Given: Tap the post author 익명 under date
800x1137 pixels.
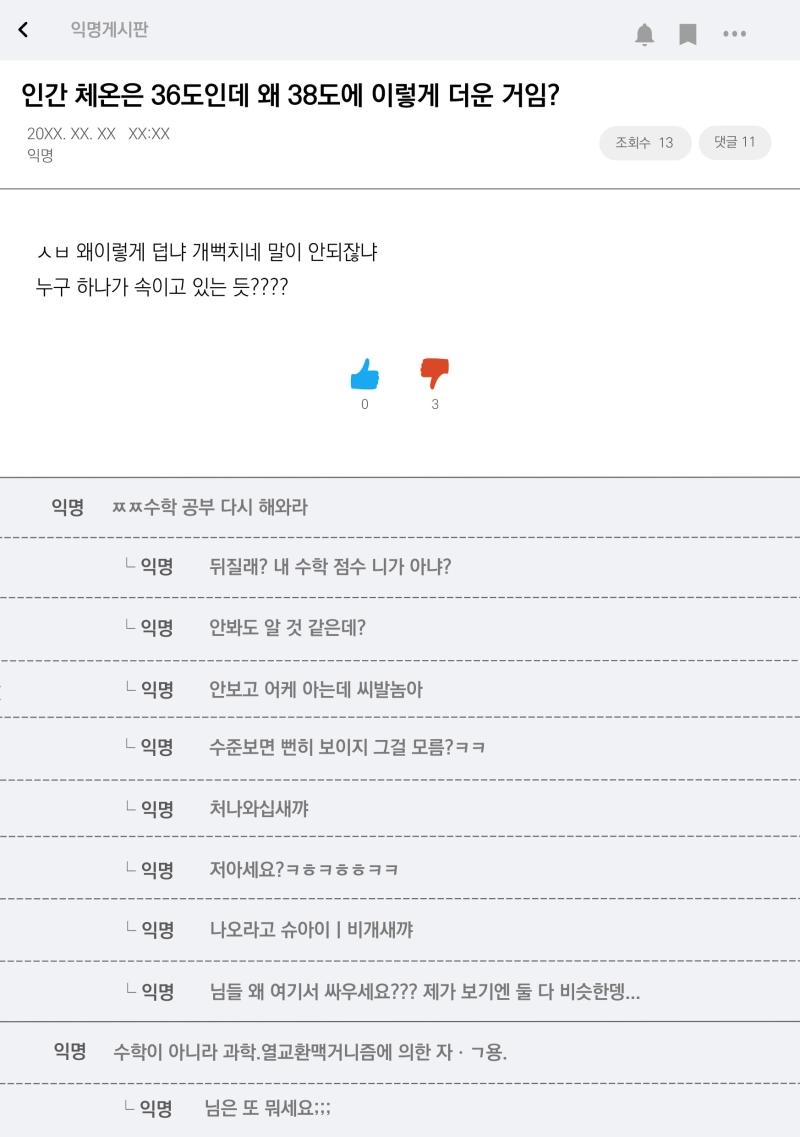Looking at the screenshot, I should (x=40, y=155).
